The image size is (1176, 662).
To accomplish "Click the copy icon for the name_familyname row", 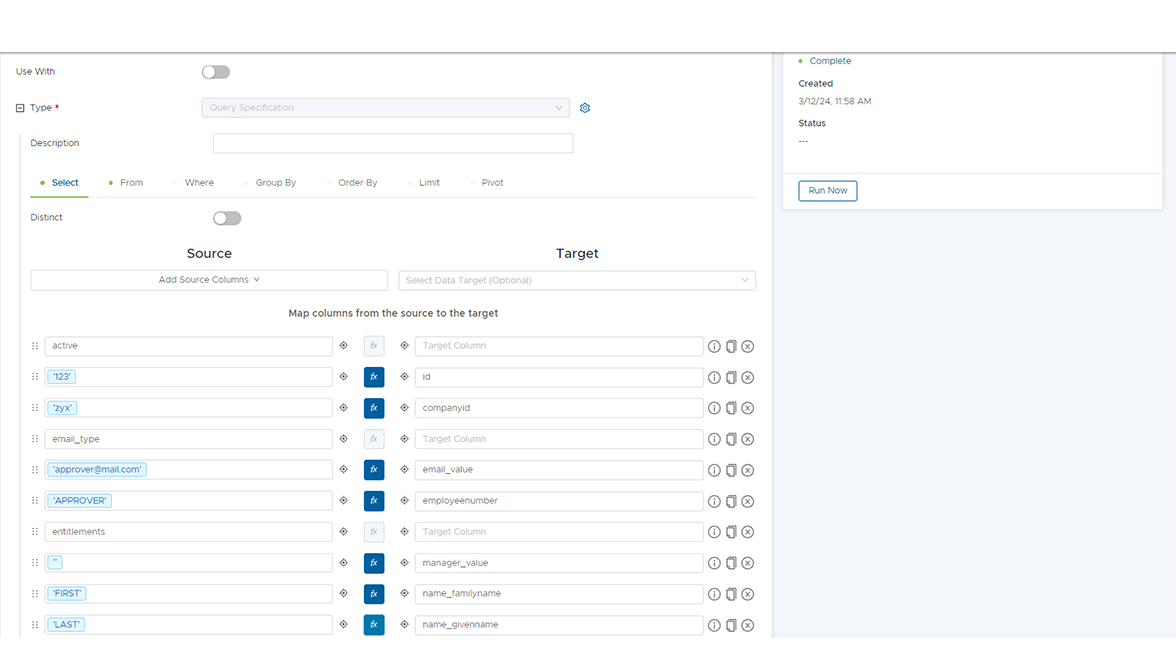I will 731,594.
